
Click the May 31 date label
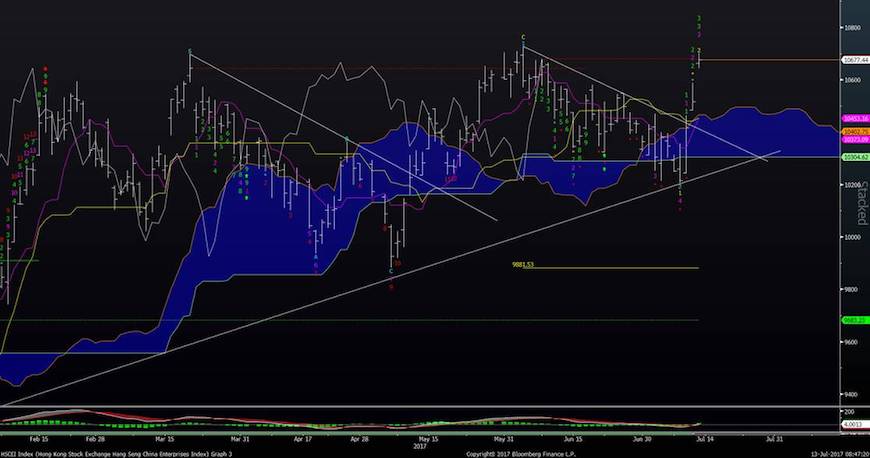tap(503, 438)
